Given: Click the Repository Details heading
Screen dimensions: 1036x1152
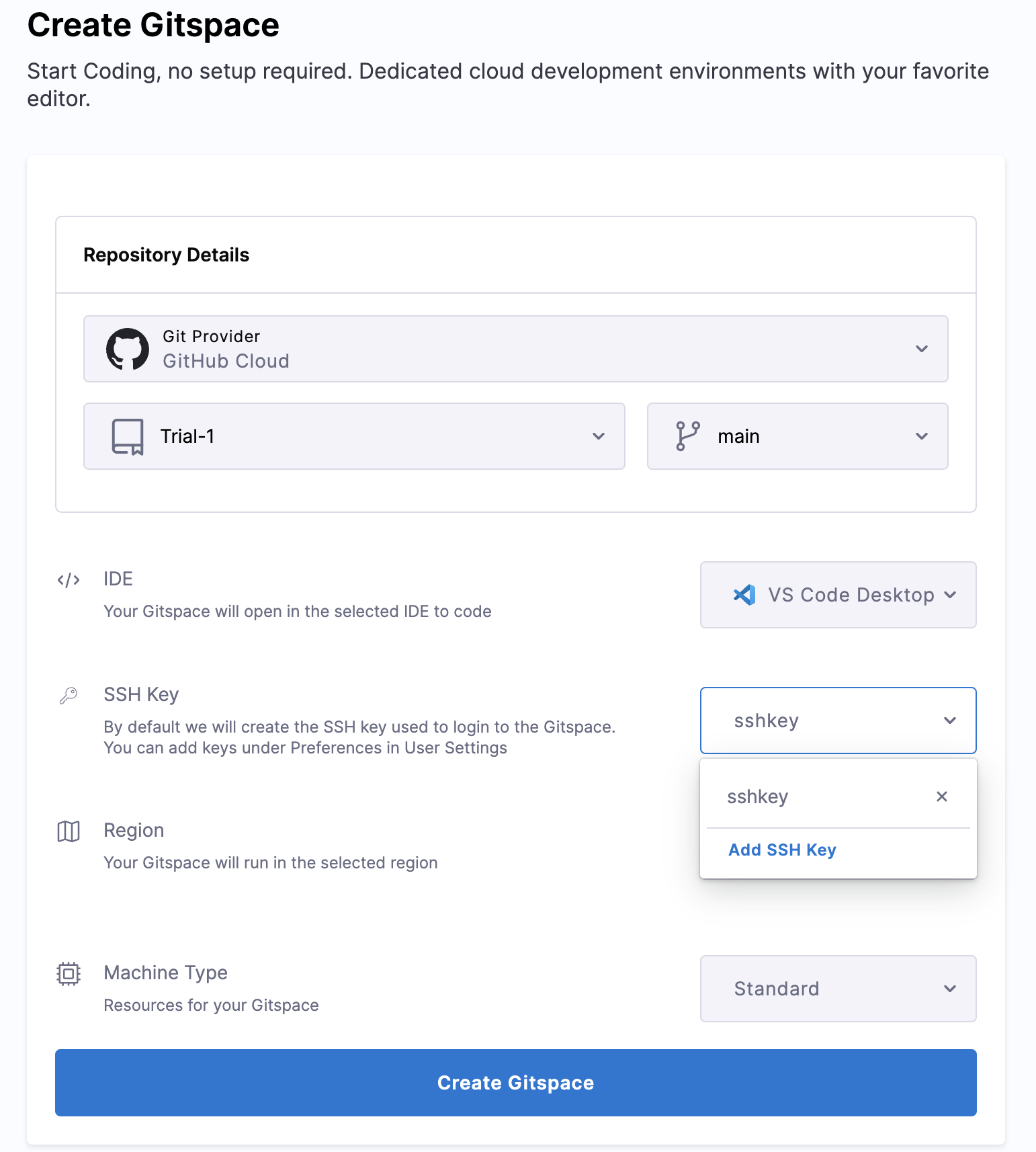Looking at the screenshot, I should 166,255.
